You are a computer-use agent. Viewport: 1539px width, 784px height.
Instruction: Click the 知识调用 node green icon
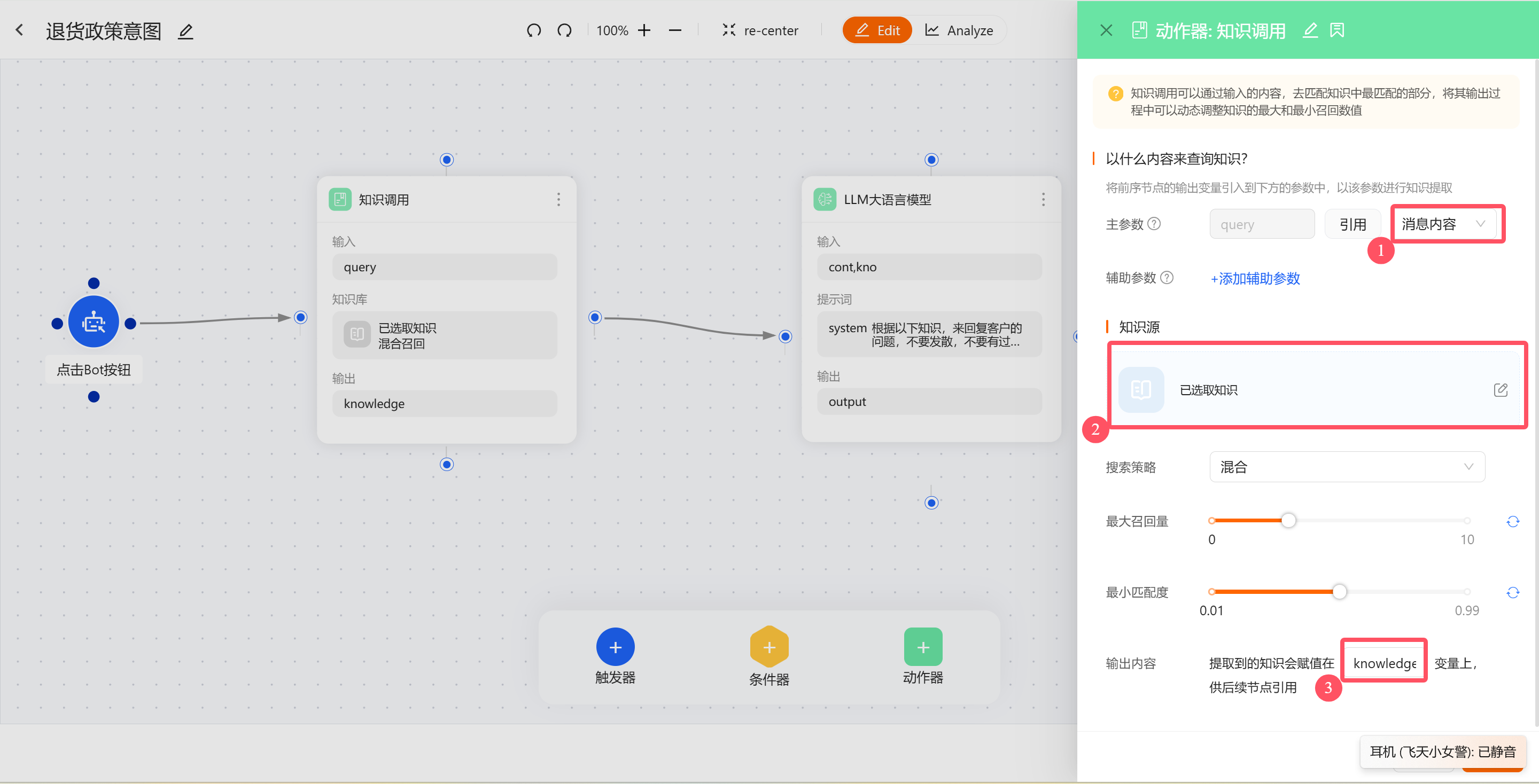pyautogui.click(x=340, y=199)
